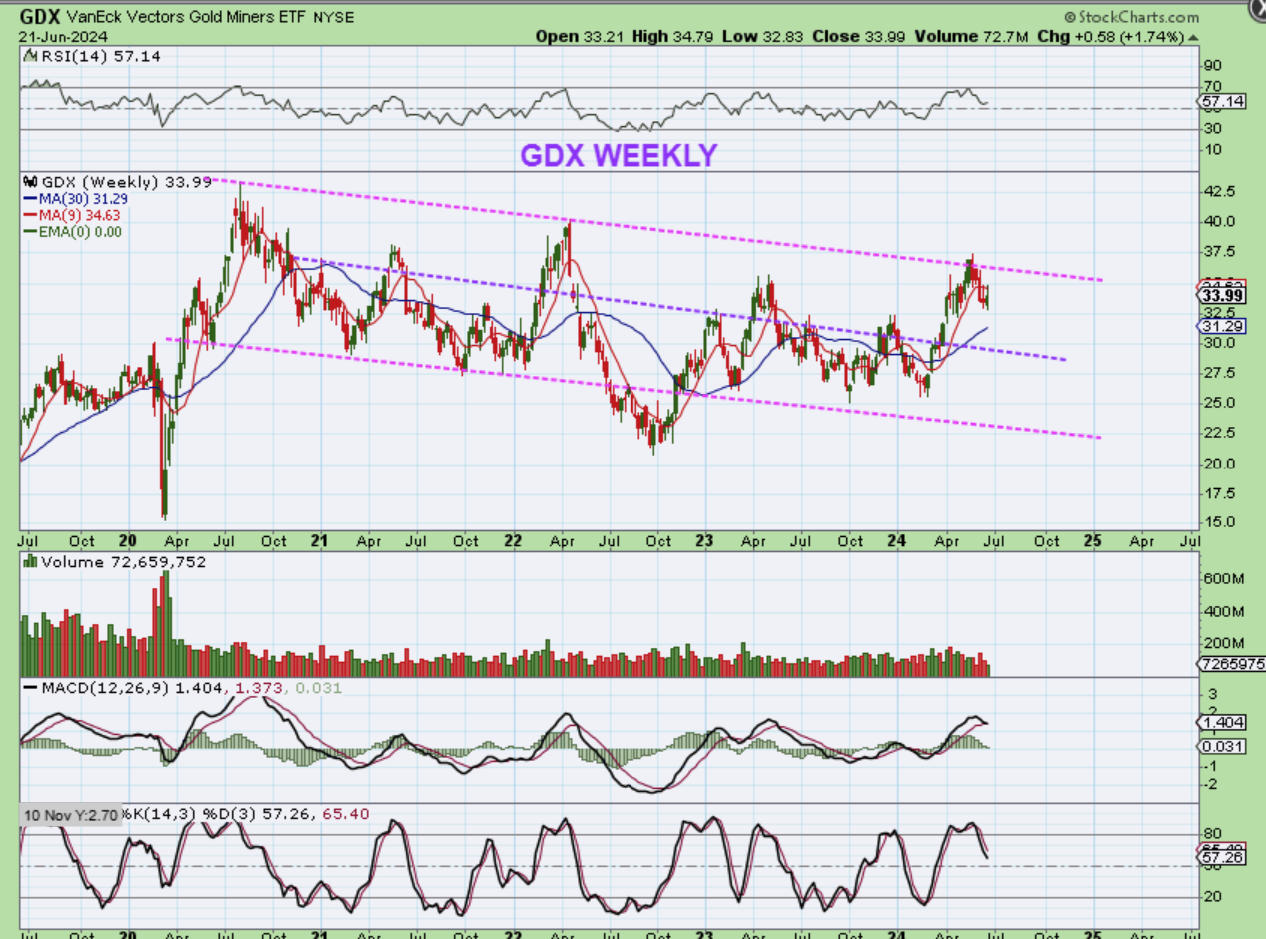Viewport: 1266px width, 939px height.
Task: Click the 600M volume axis label
Action: pyautogui.click(x=1223, y=579)
